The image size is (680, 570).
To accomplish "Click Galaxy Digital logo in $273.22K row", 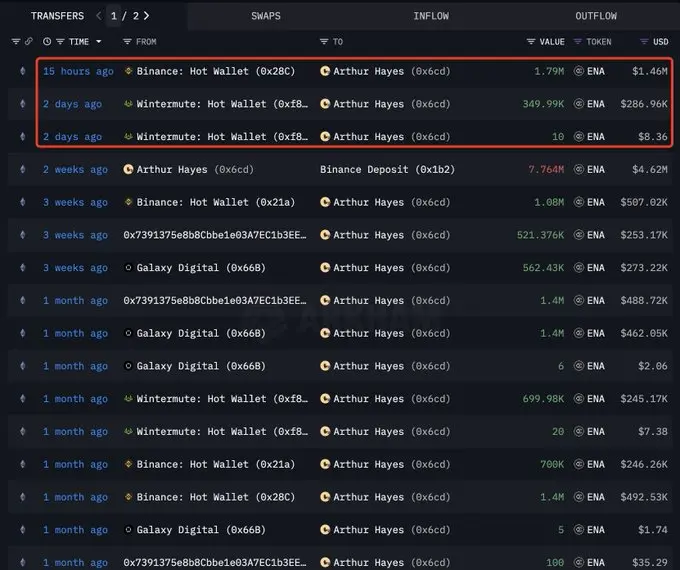I will click(x=128, y=268).
